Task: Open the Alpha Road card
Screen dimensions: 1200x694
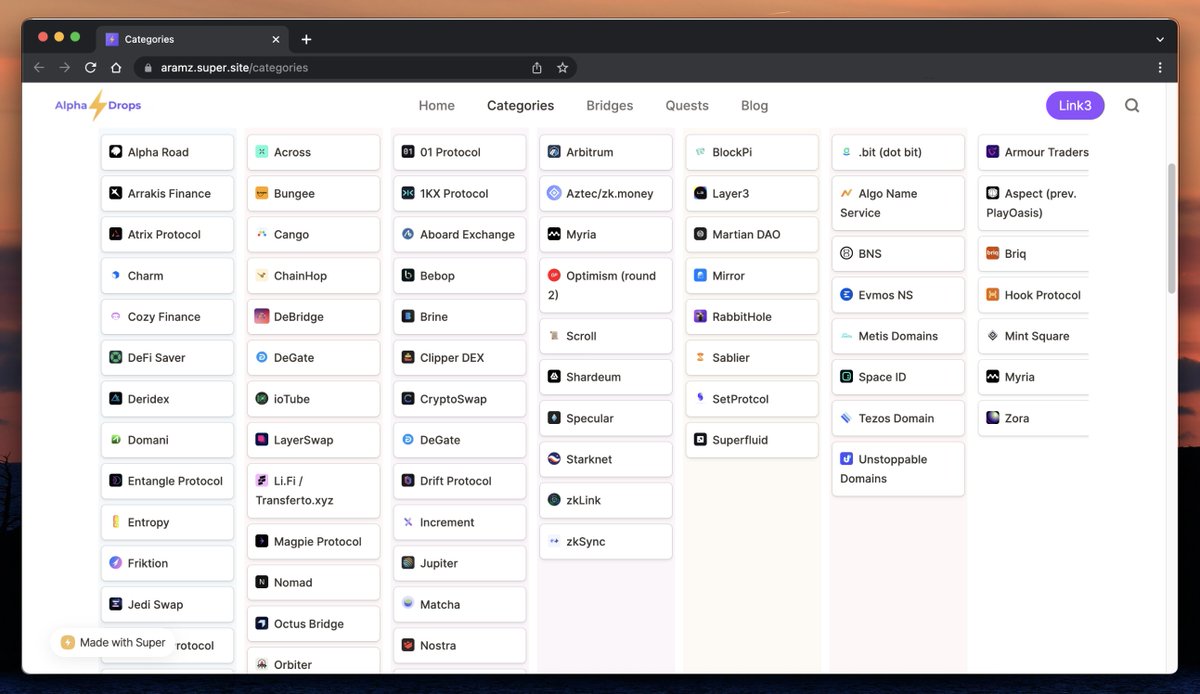Action: click(167, 152)
